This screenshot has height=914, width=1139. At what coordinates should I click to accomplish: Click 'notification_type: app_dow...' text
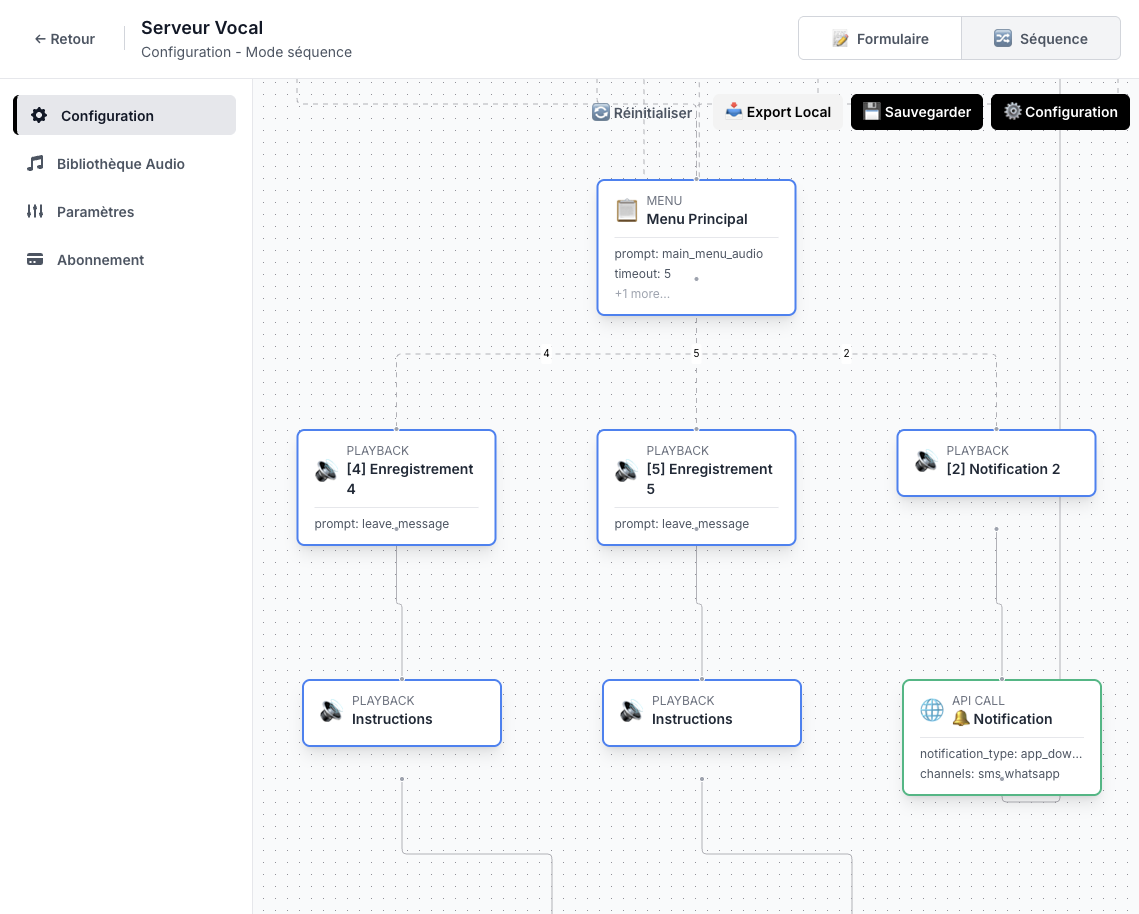[1001, 753]
